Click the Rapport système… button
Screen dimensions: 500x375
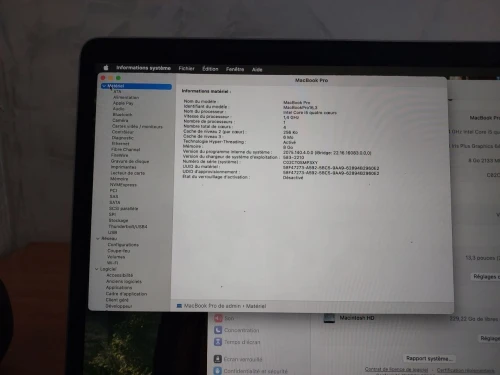[x=429, y=359]
